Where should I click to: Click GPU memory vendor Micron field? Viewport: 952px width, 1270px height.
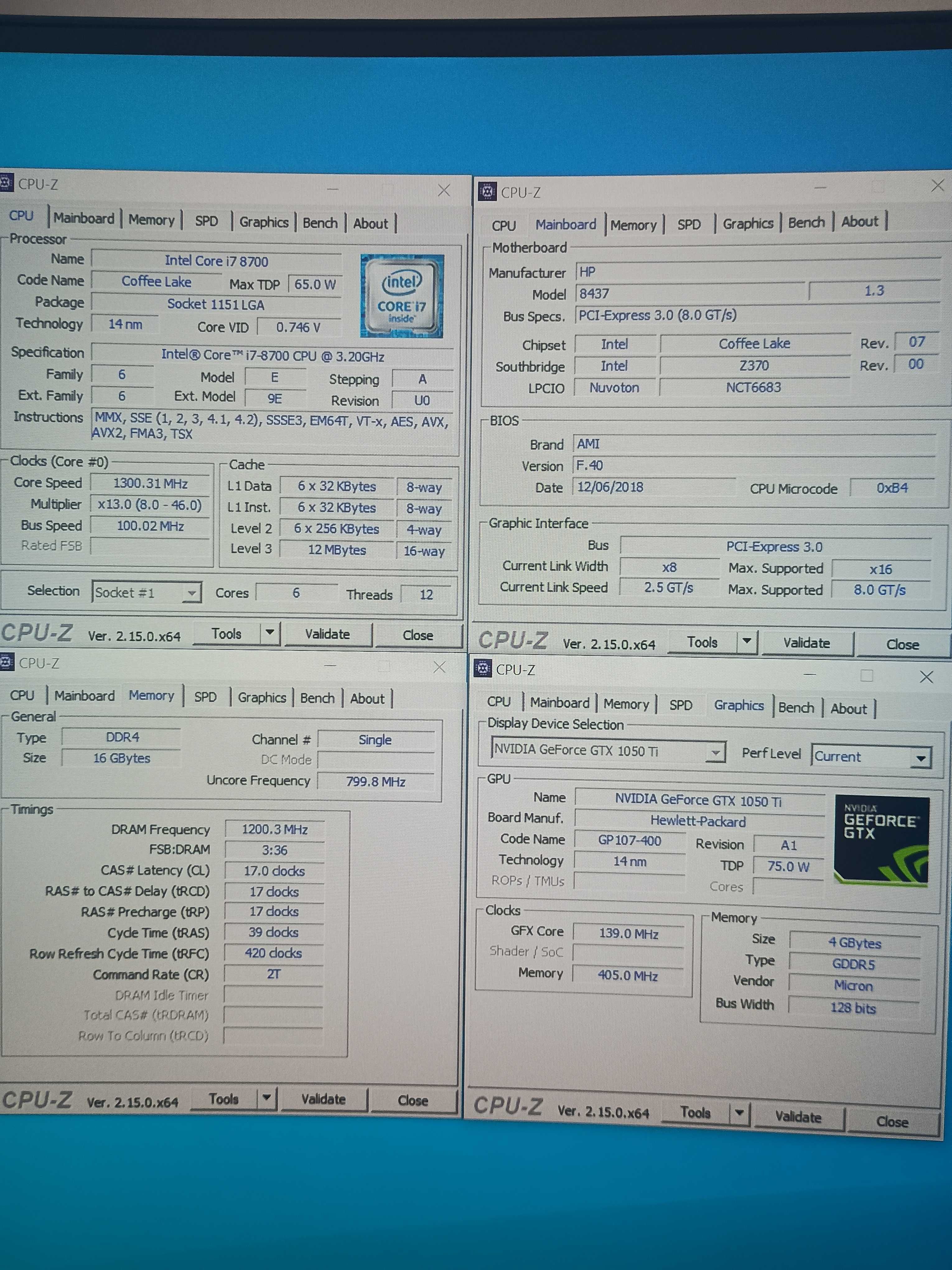854,986
